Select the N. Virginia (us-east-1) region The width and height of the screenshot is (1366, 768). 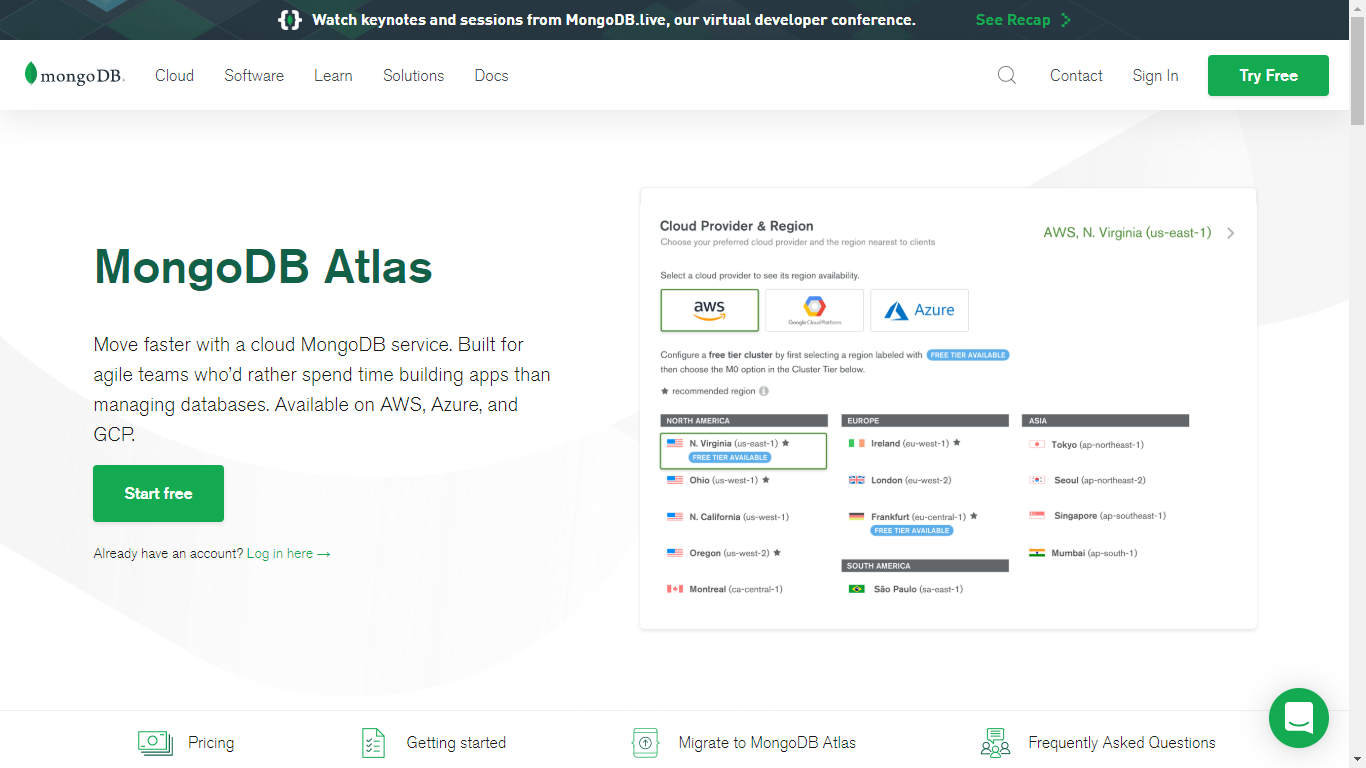click(743, 450)
